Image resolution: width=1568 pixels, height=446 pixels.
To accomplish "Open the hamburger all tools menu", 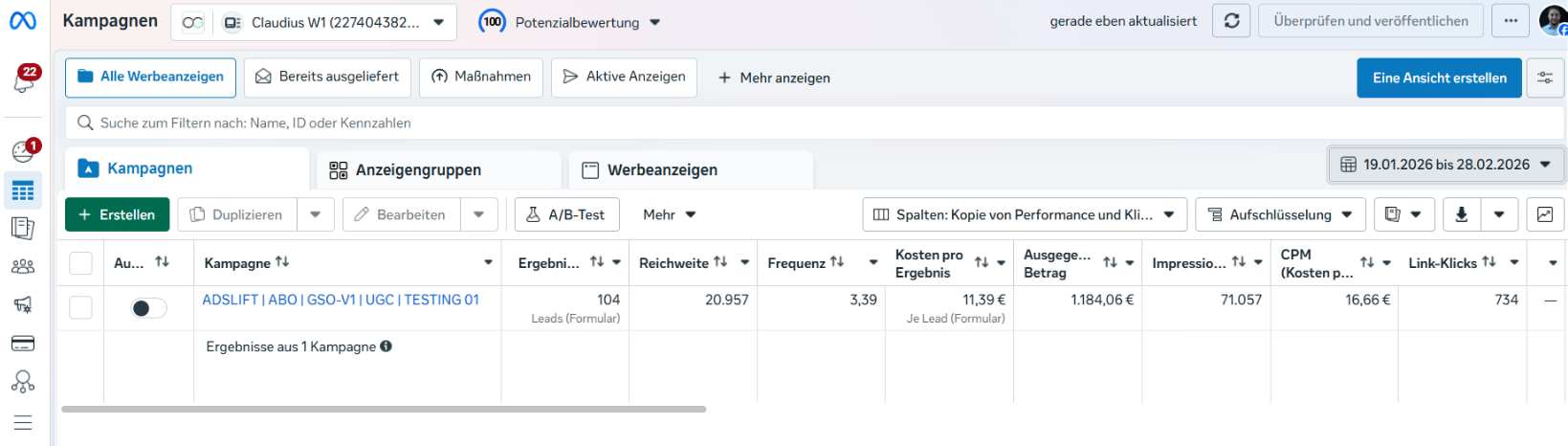I will (x=23, y=422).
